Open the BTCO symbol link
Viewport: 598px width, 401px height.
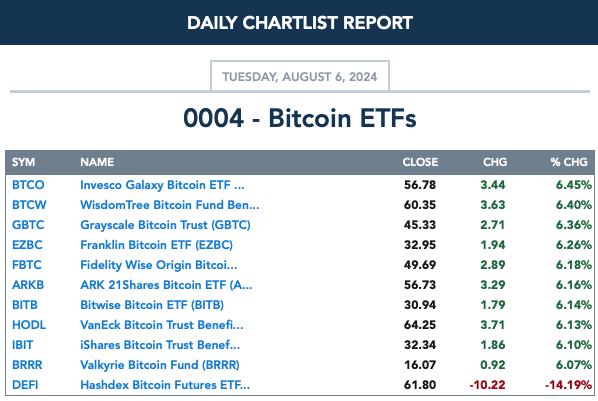28,185
